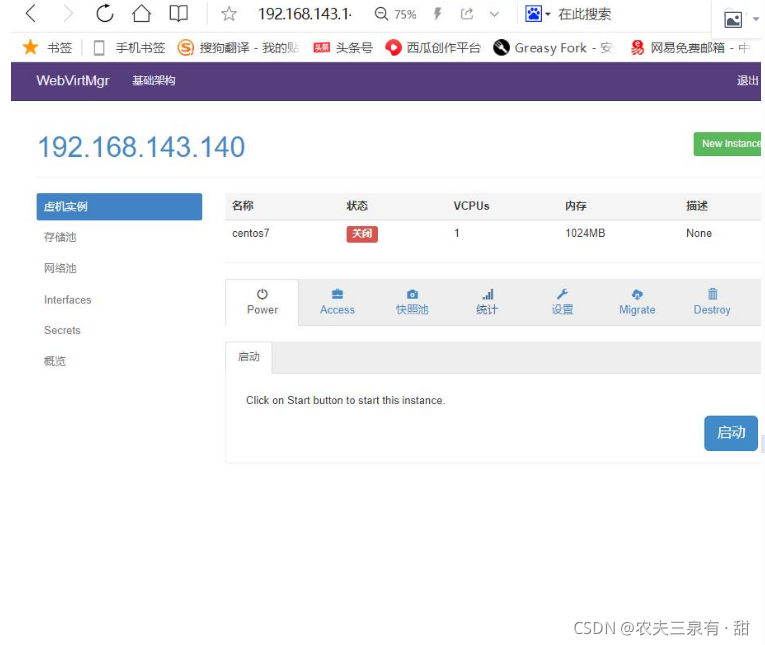Click the centos7 instance name
765x645 pixels.
coord(251,233)
